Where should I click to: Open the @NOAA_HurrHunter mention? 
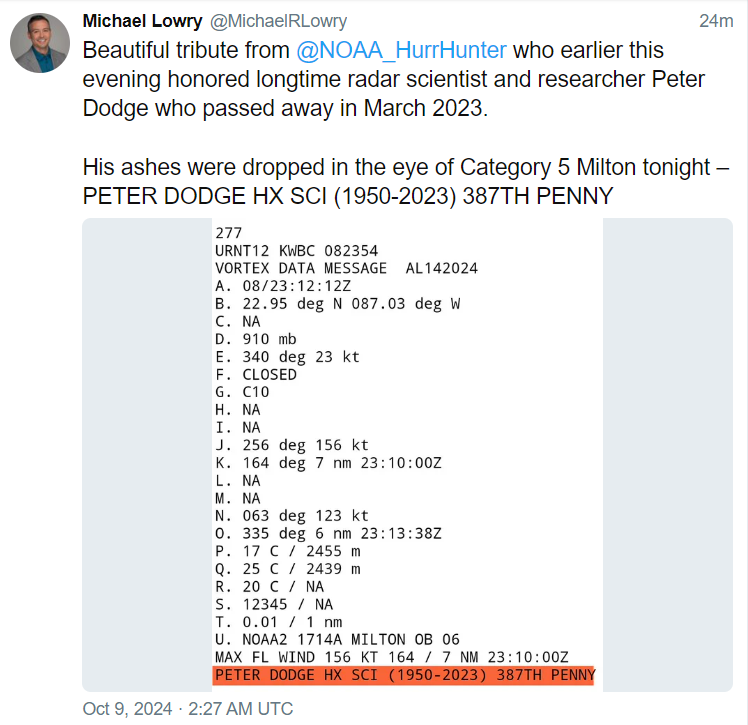(401, 51)
